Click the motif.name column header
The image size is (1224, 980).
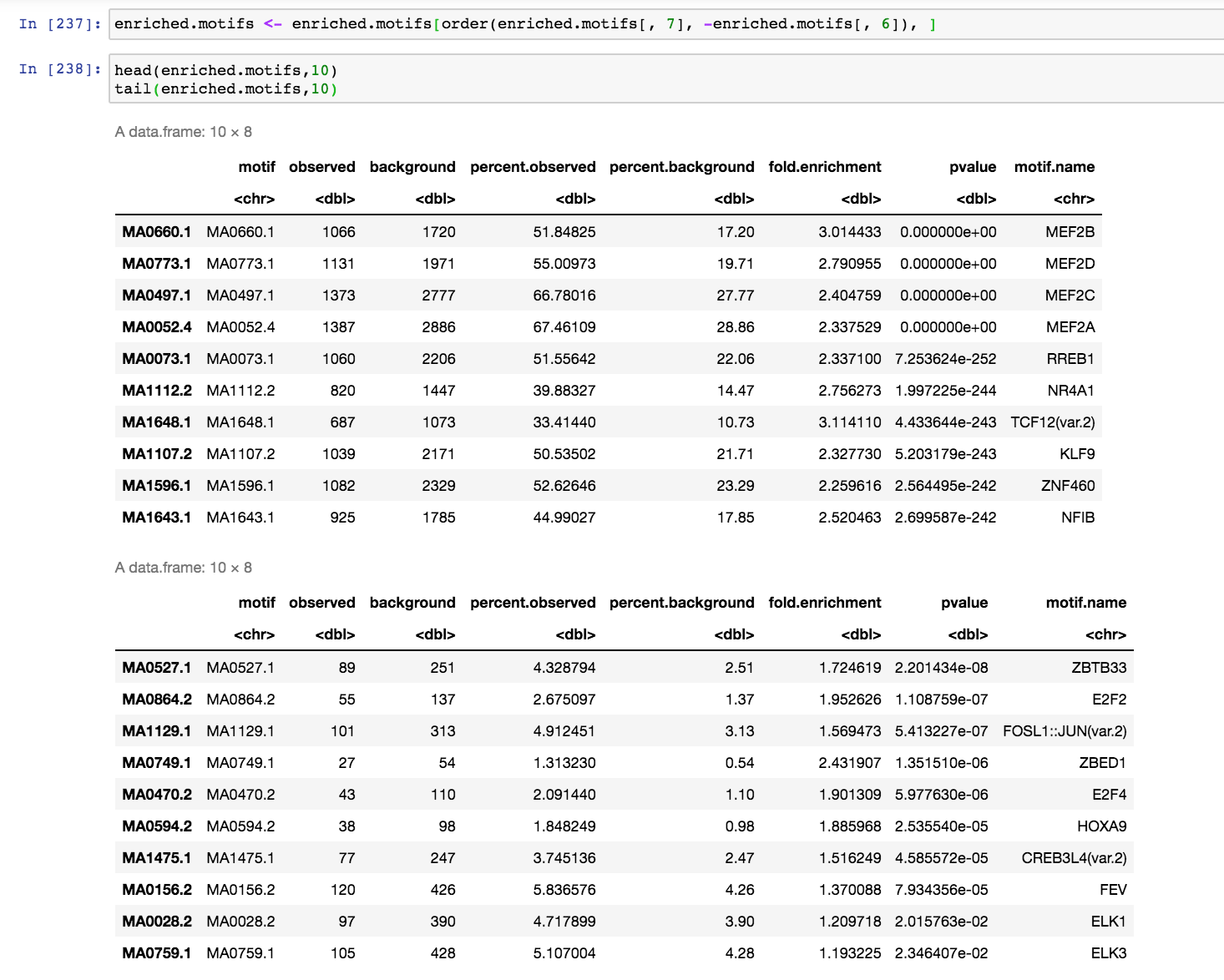point(1054,167)
